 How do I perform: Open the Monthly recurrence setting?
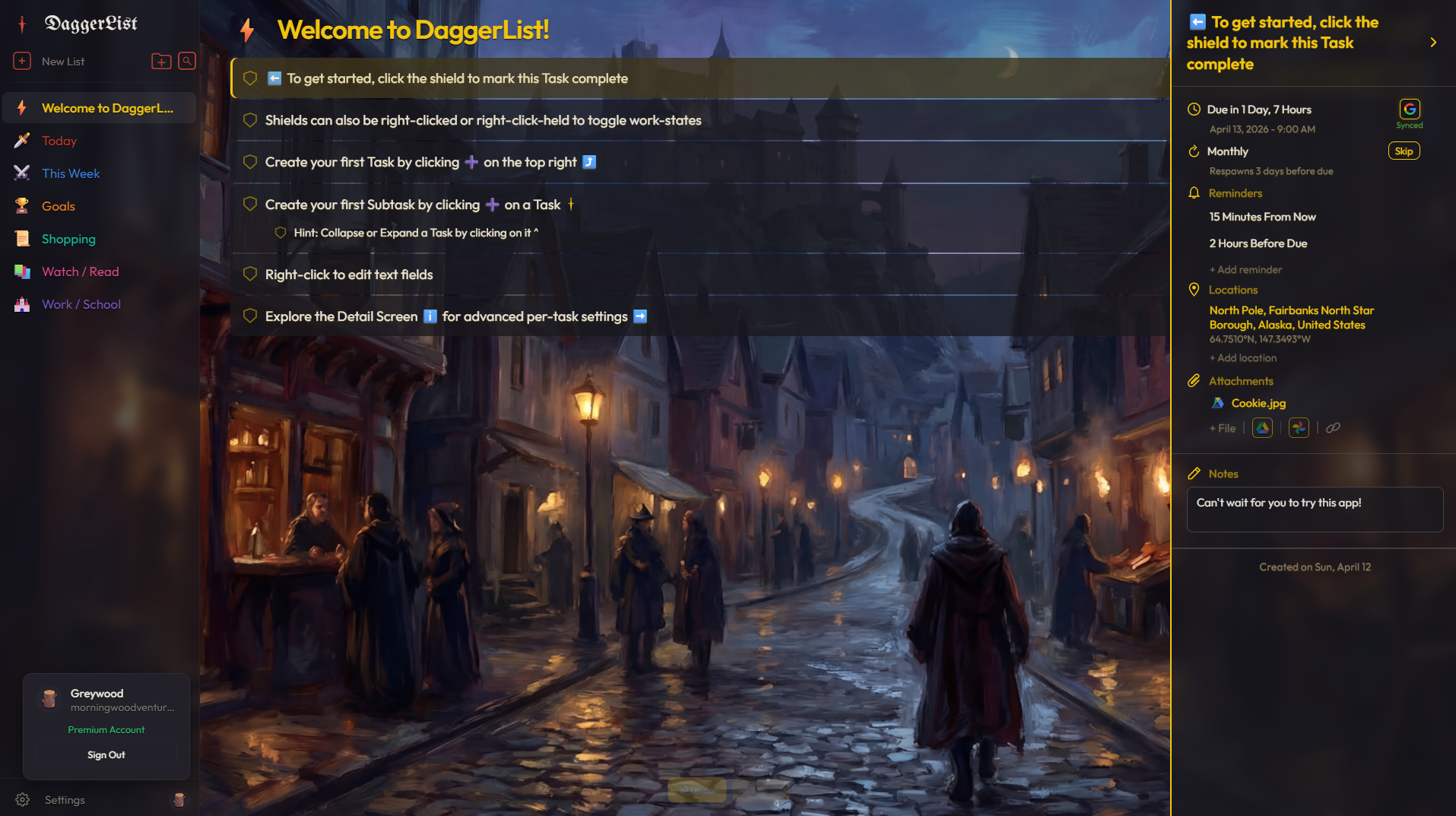[x=1227, y=151]
